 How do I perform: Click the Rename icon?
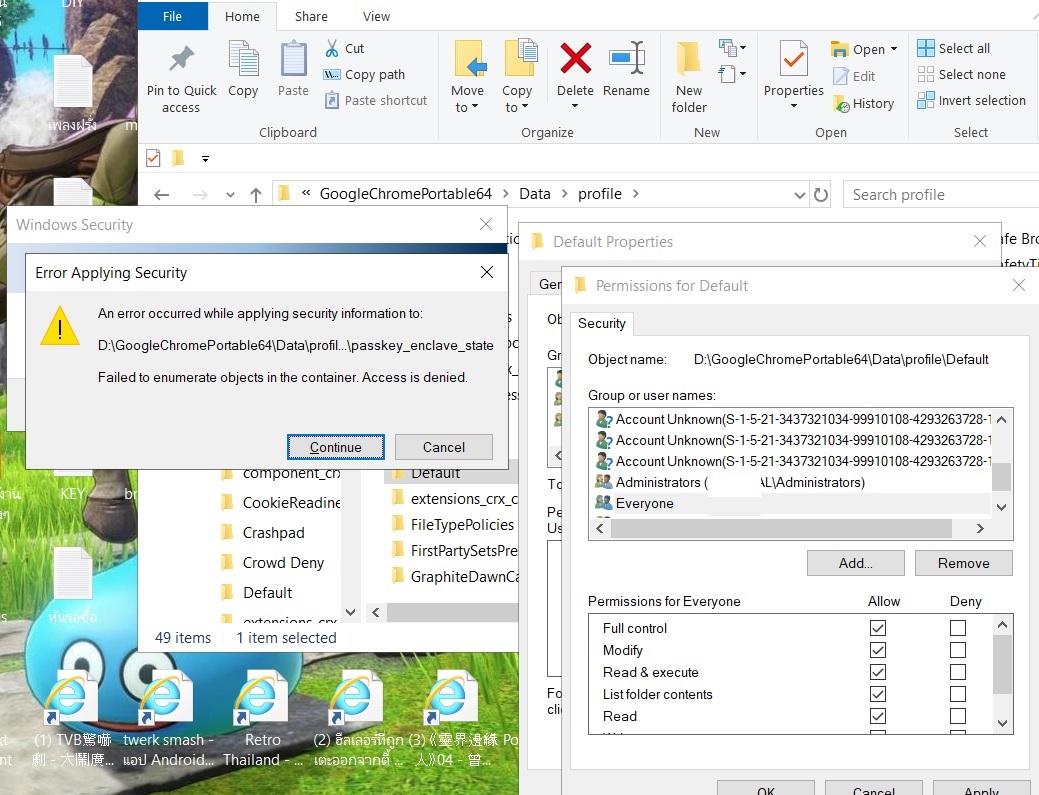click(x=626, y=58)
